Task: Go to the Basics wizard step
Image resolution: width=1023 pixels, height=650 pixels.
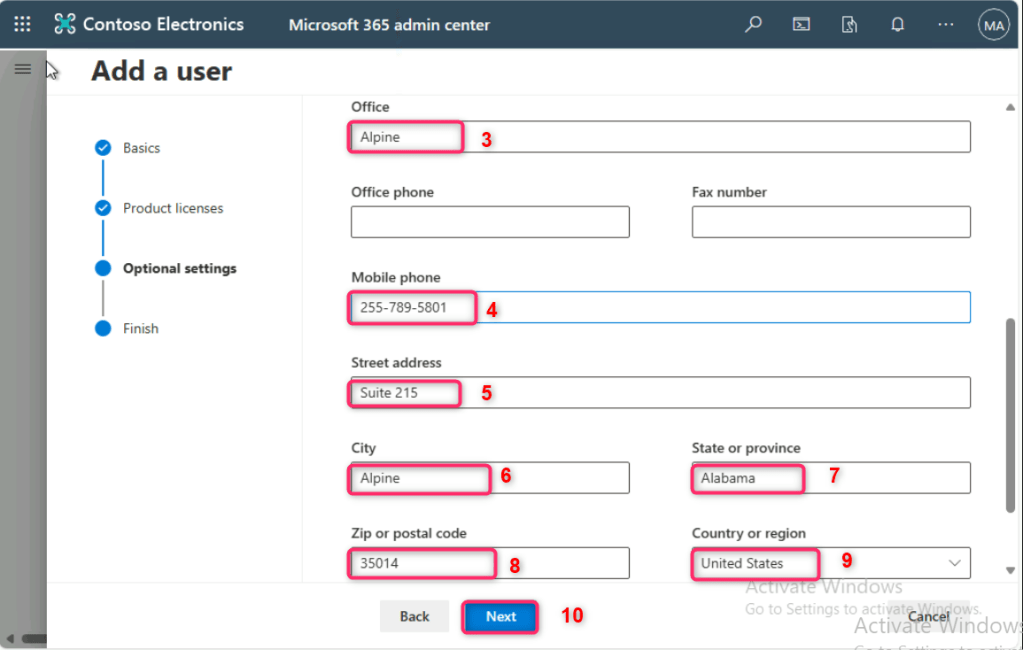Action: click(141, 148)
